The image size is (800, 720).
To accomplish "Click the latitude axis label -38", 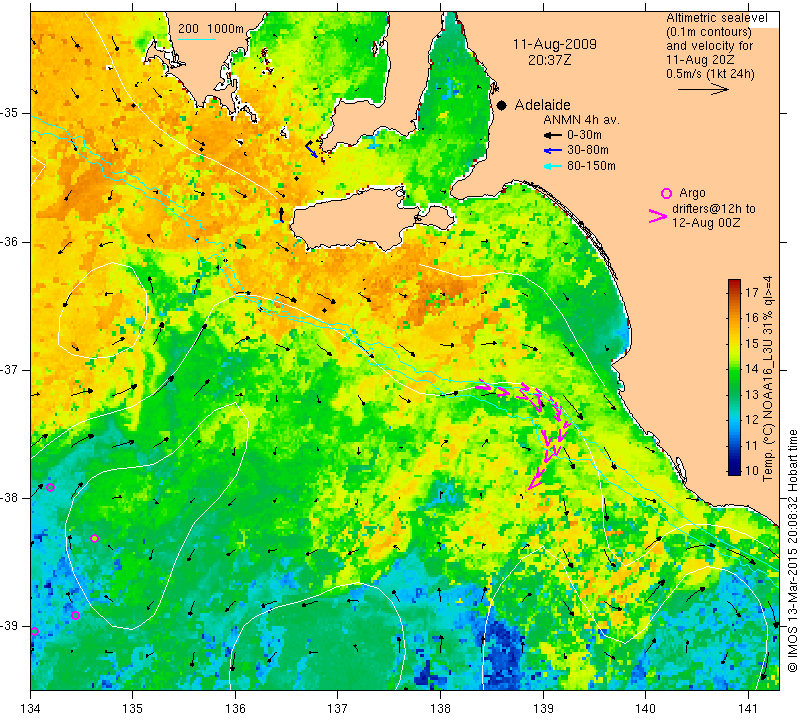I will [10, 498].
